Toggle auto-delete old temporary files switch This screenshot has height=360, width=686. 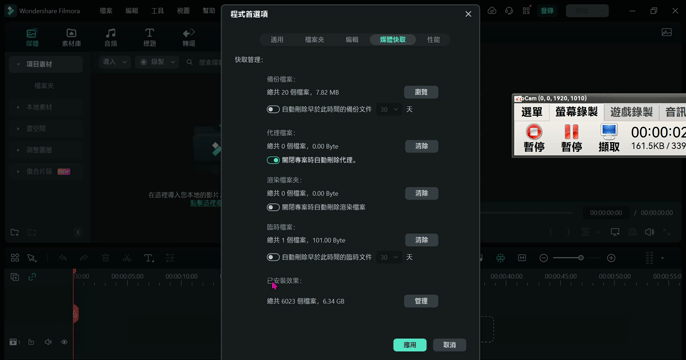pos(273,257)
